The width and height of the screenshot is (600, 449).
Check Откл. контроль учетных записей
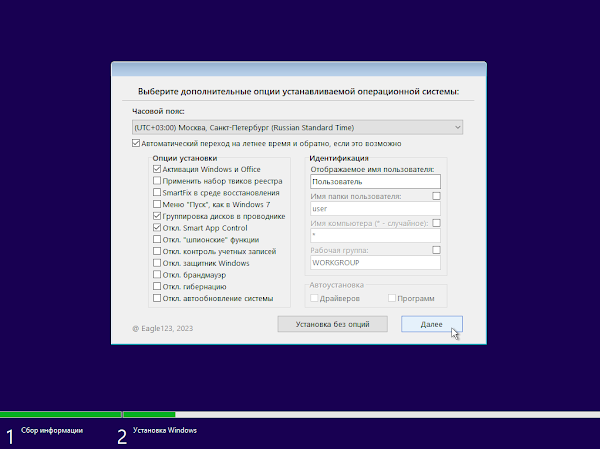coord(157,251)
